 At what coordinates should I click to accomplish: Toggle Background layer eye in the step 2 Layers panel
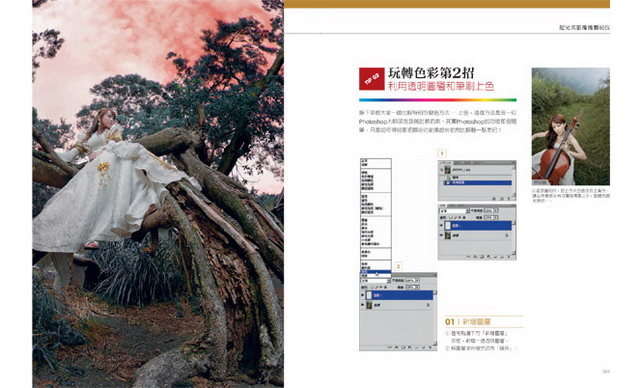[362, 305]
